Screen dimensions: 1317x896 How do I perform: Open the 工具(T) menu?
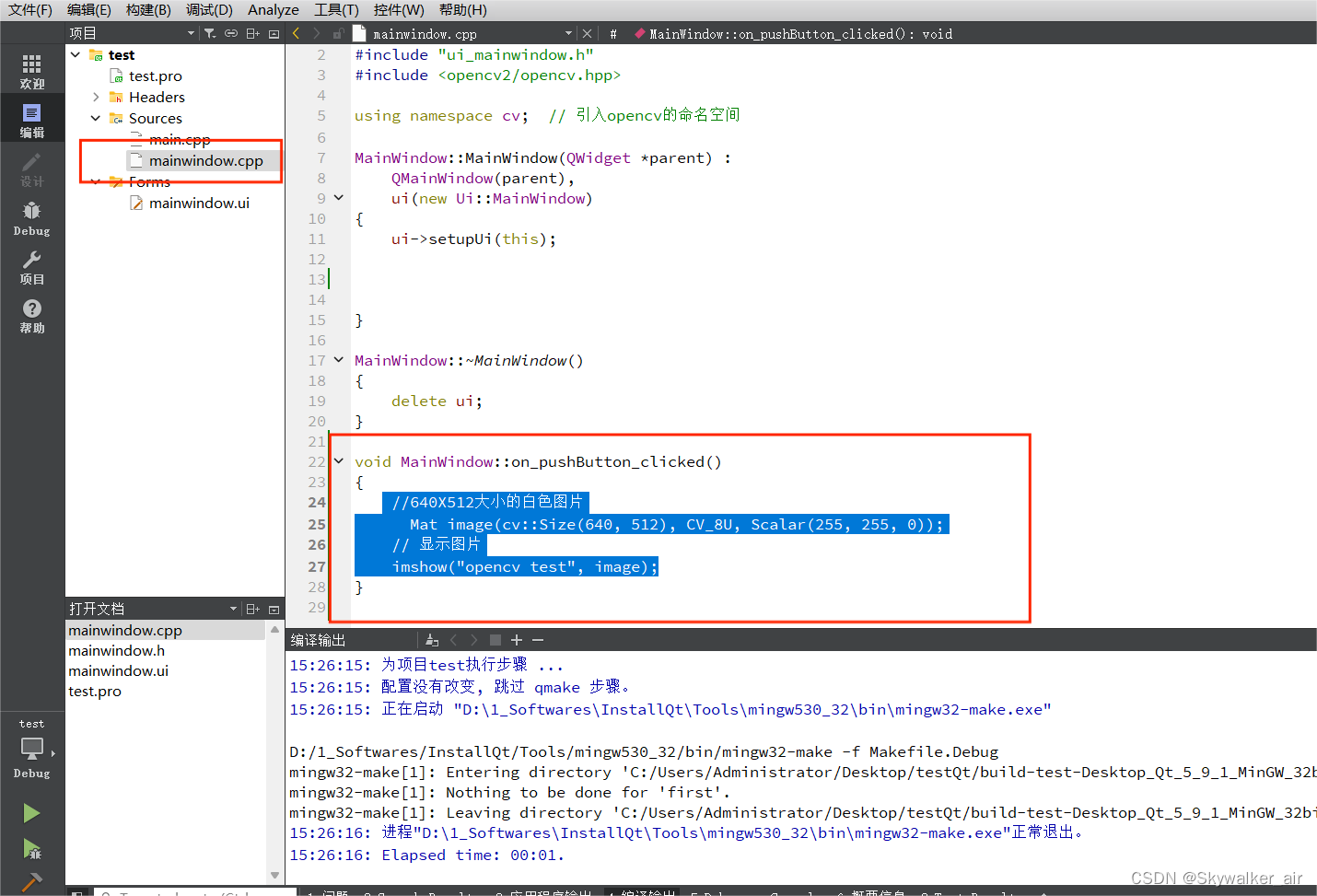335,10
